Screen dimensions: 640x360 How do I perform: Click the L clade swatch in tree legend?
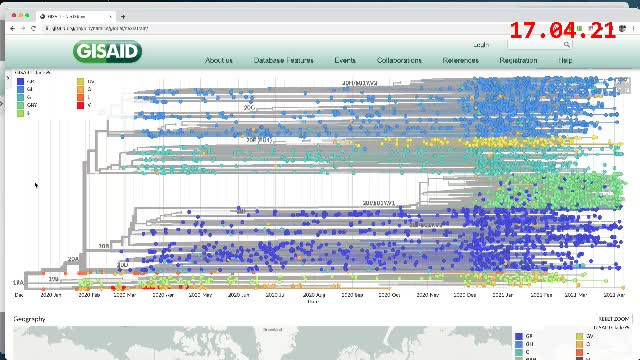(x=80, y=97)
